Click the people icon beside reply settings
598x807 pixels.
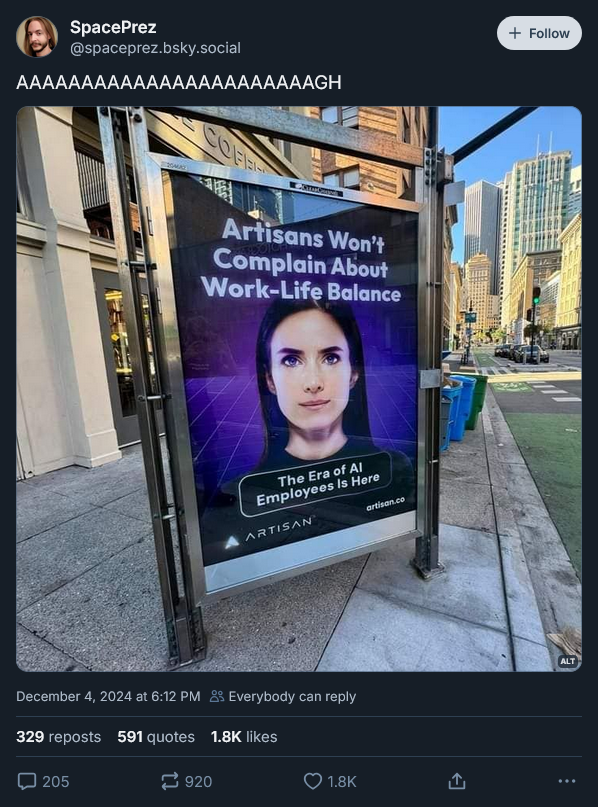point(217,696)
